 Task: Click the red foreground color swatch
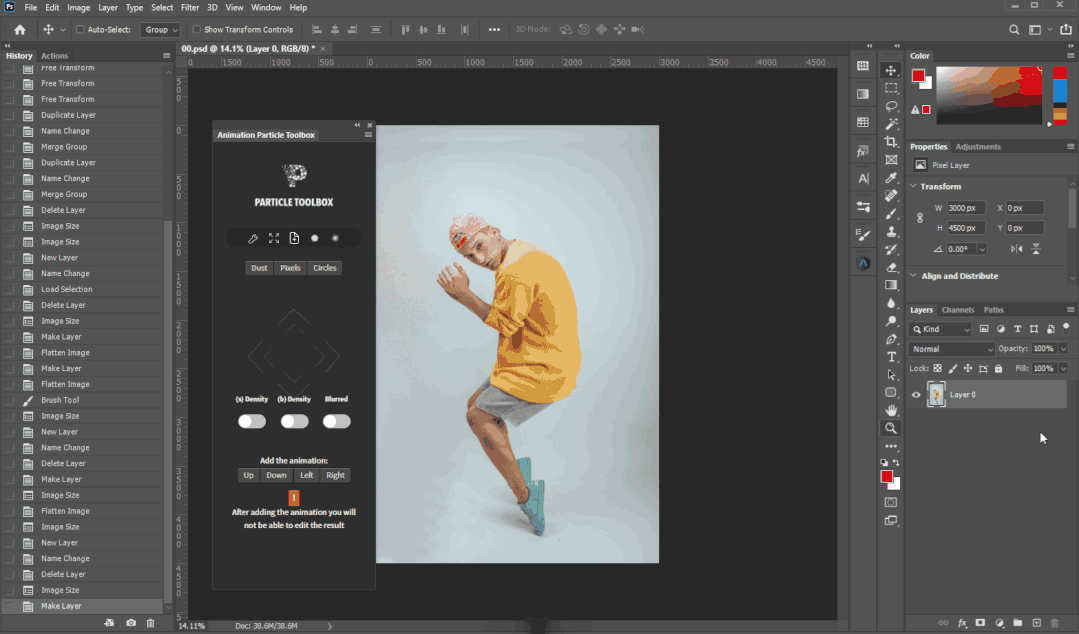tap(885, 477)
